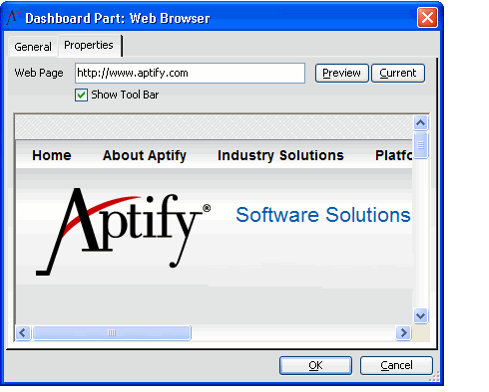Click the vertical scrollbar thumb

[x=420, y=145]
